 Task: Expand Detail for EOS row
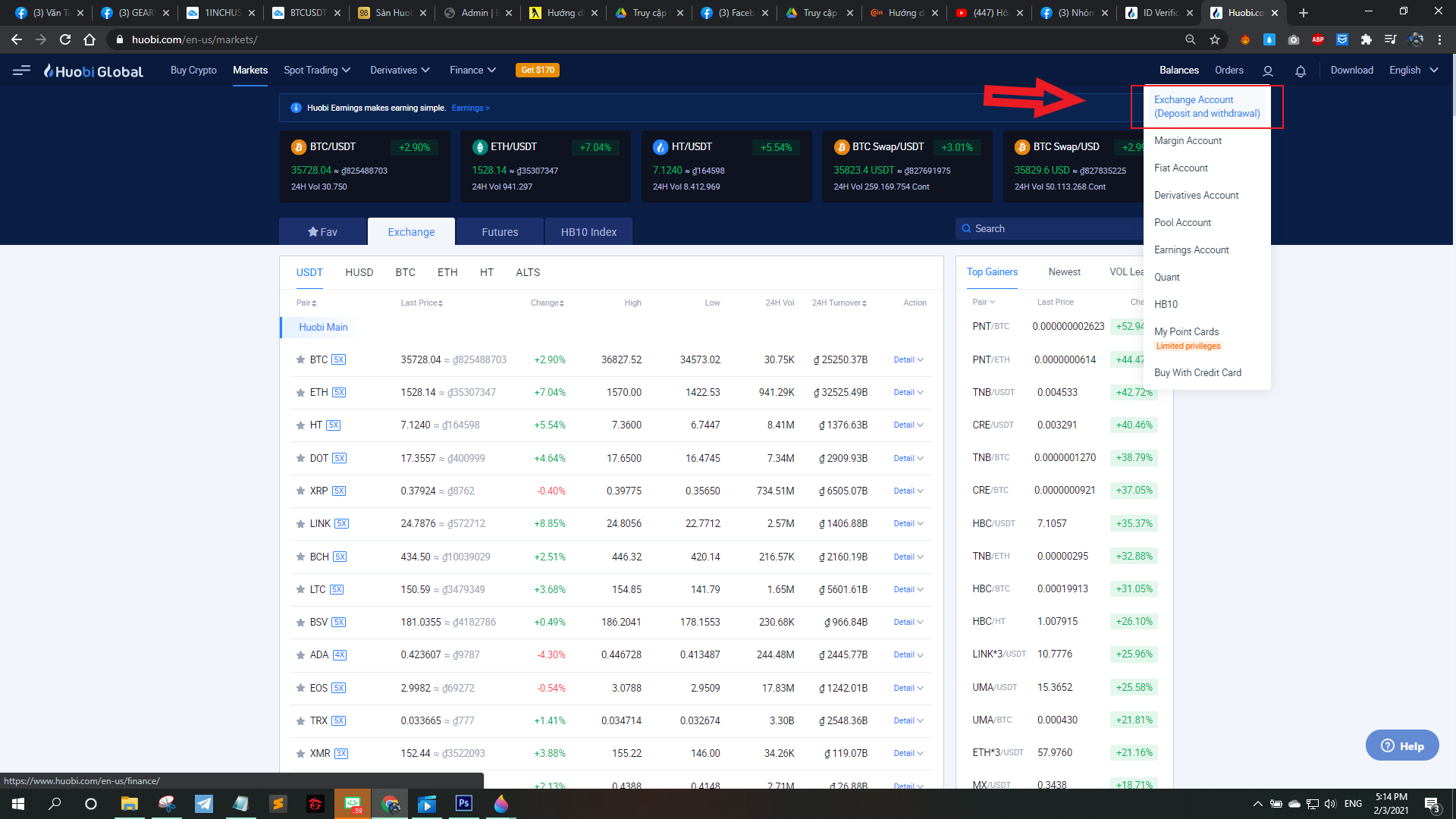tap(908, 689)
